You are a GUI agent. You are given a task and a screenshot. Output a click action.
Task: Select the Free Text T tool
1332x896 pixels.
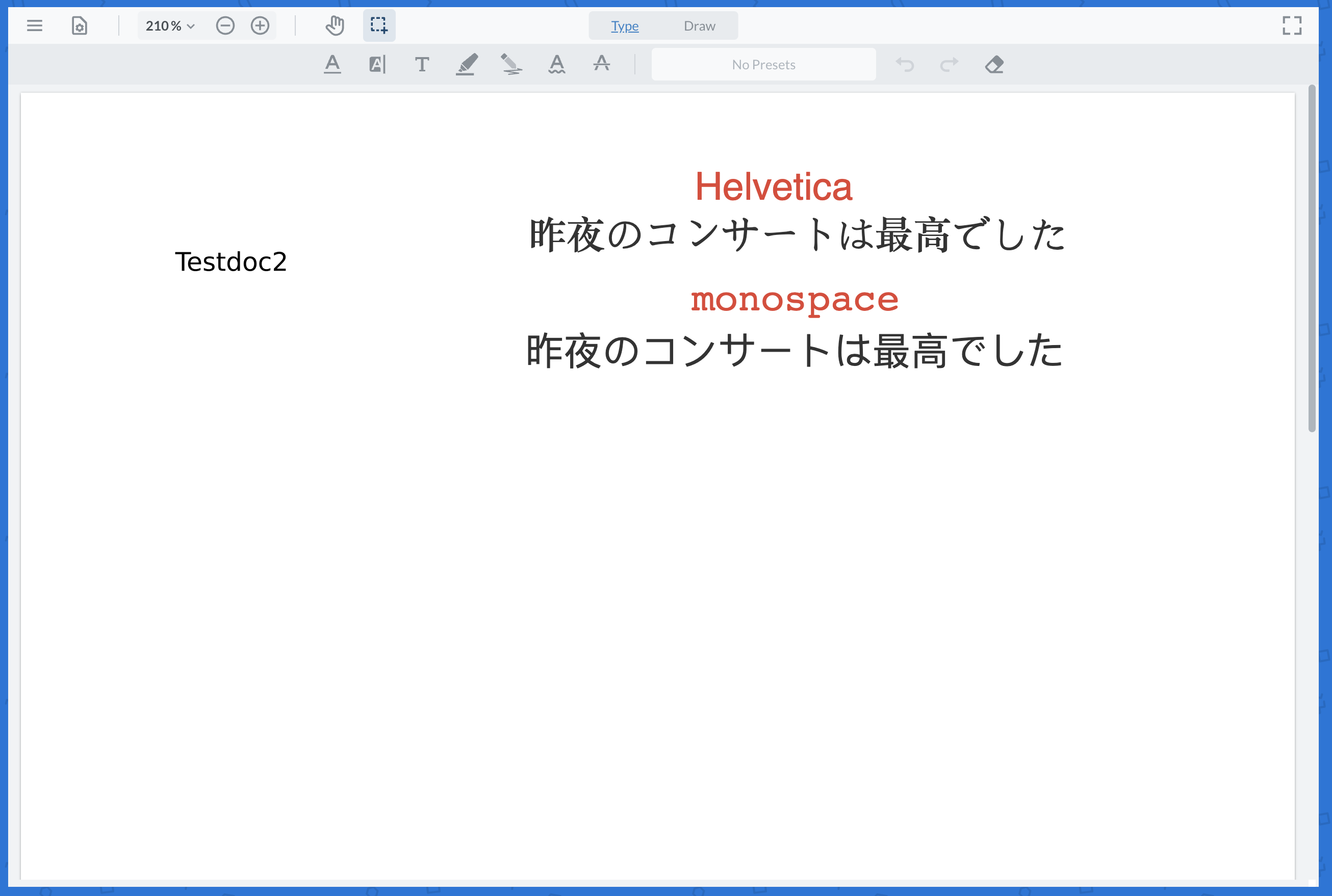pyautogui.click(x=422, y=65)
